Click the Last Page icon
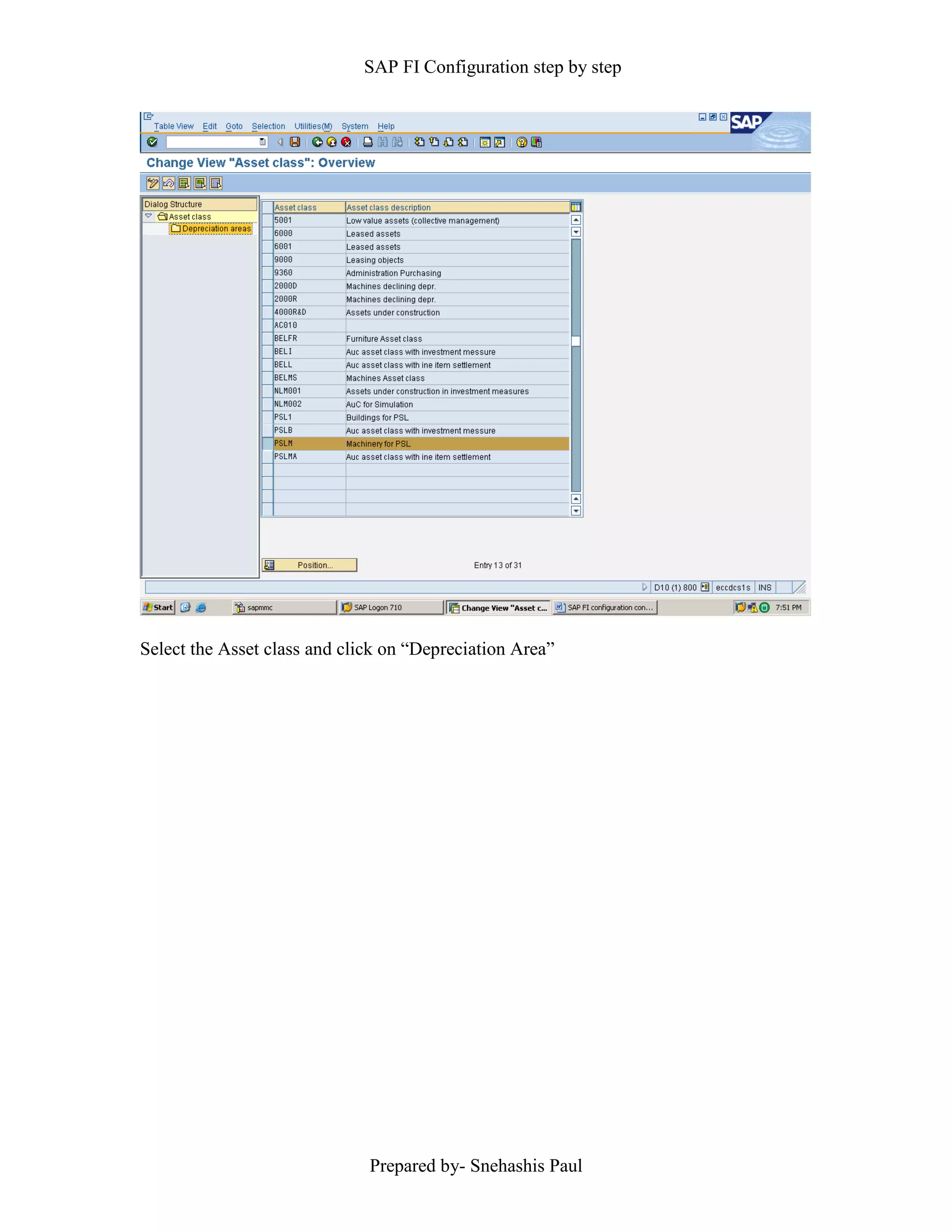 coord(463,142)
